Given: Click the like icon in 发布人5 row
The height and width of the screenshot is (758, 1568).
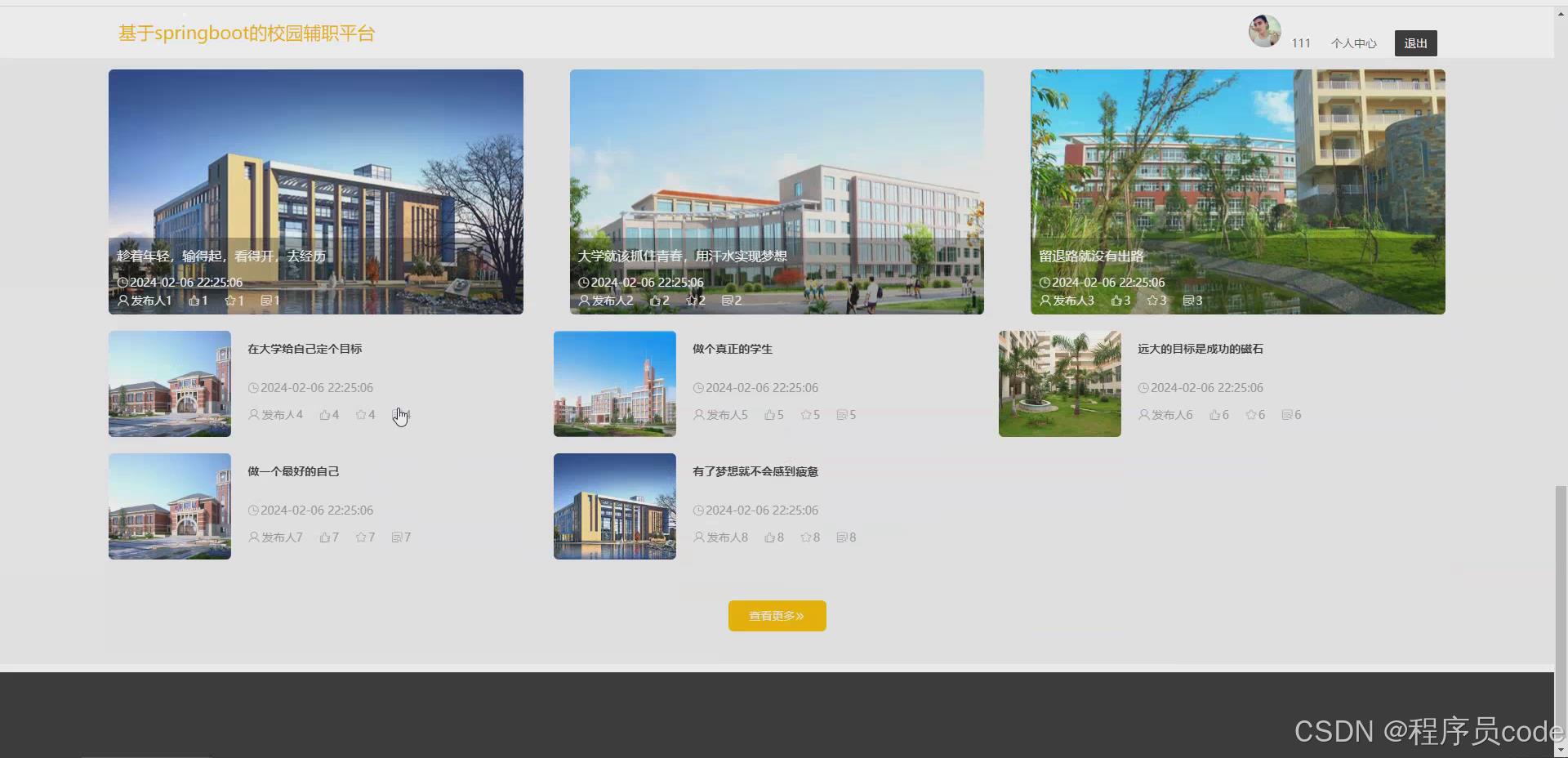Looking at the screenshot, I should [769, 415].
